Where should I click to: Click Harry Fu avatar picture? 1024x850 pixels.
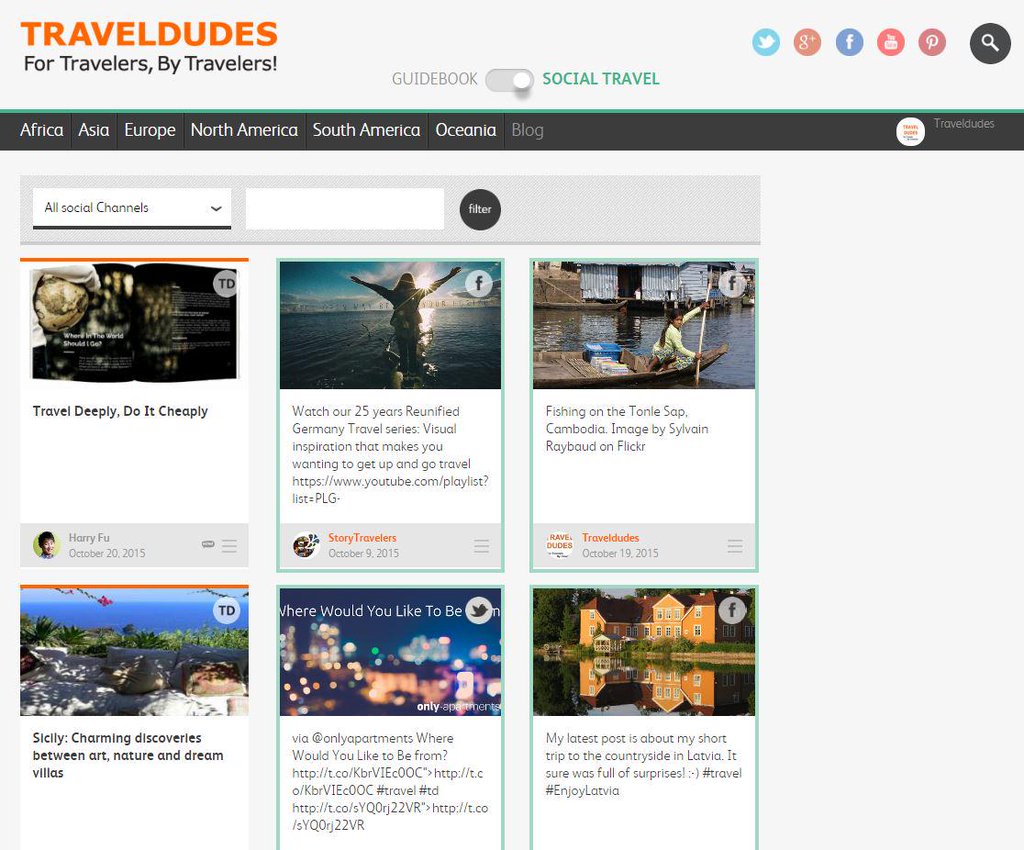(x=46, y=545)
